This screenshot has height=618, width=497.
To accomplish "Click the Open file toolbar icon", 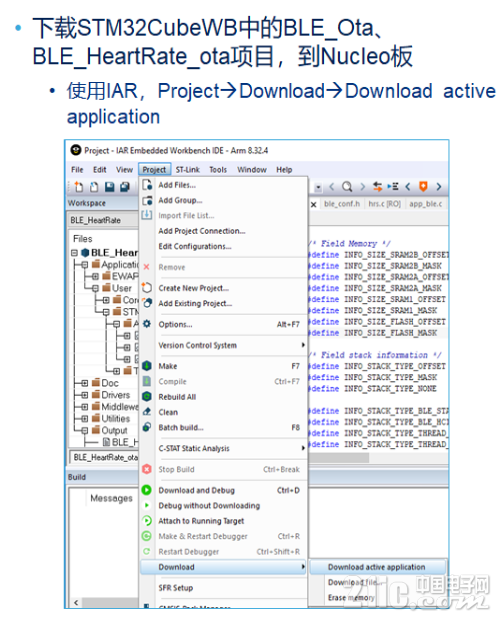I will click(x=94, y=186).
